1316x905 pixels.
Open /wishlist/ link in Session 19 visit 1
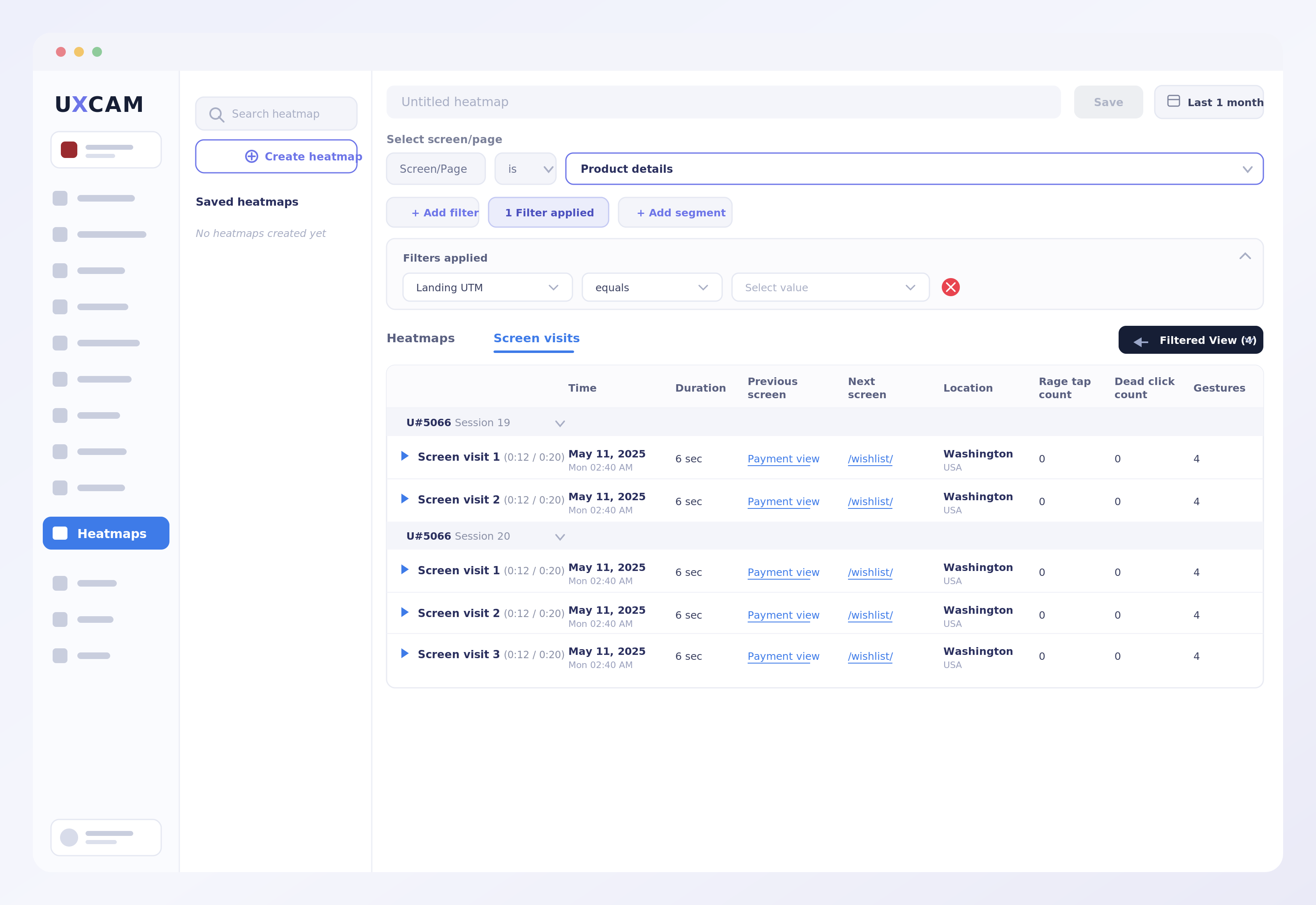pyautogui.click(x=870, y=459)
